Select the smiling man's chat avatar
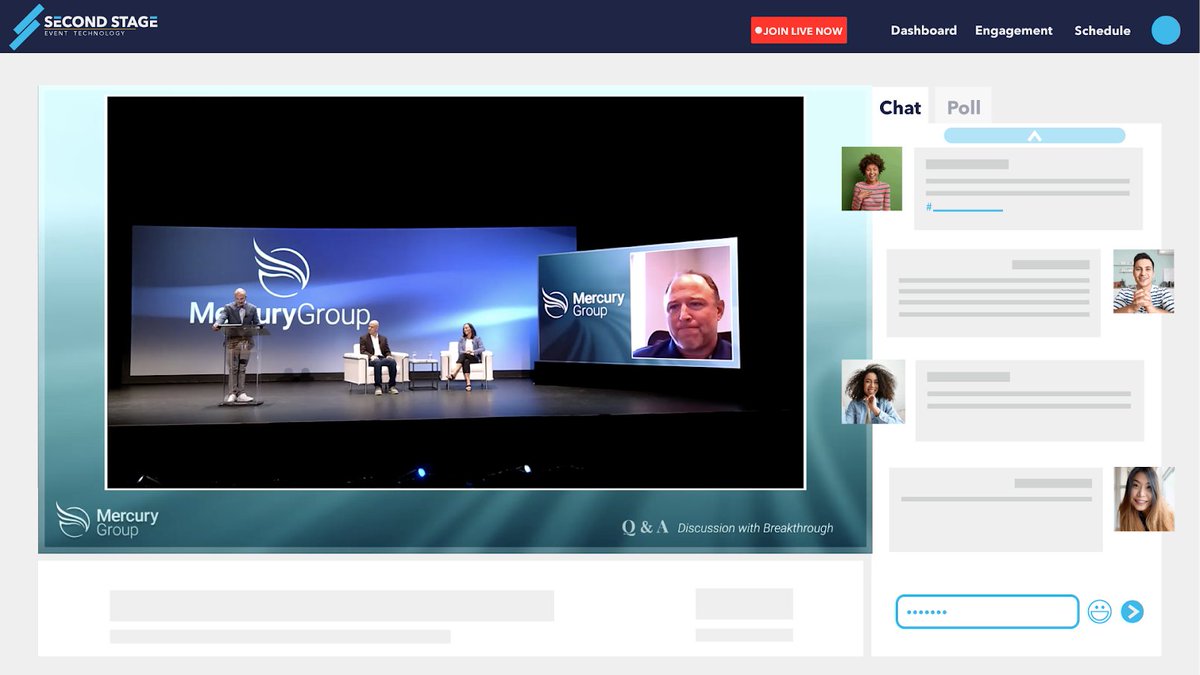This screenshot has height=675, width=1200. point(1143,290)
